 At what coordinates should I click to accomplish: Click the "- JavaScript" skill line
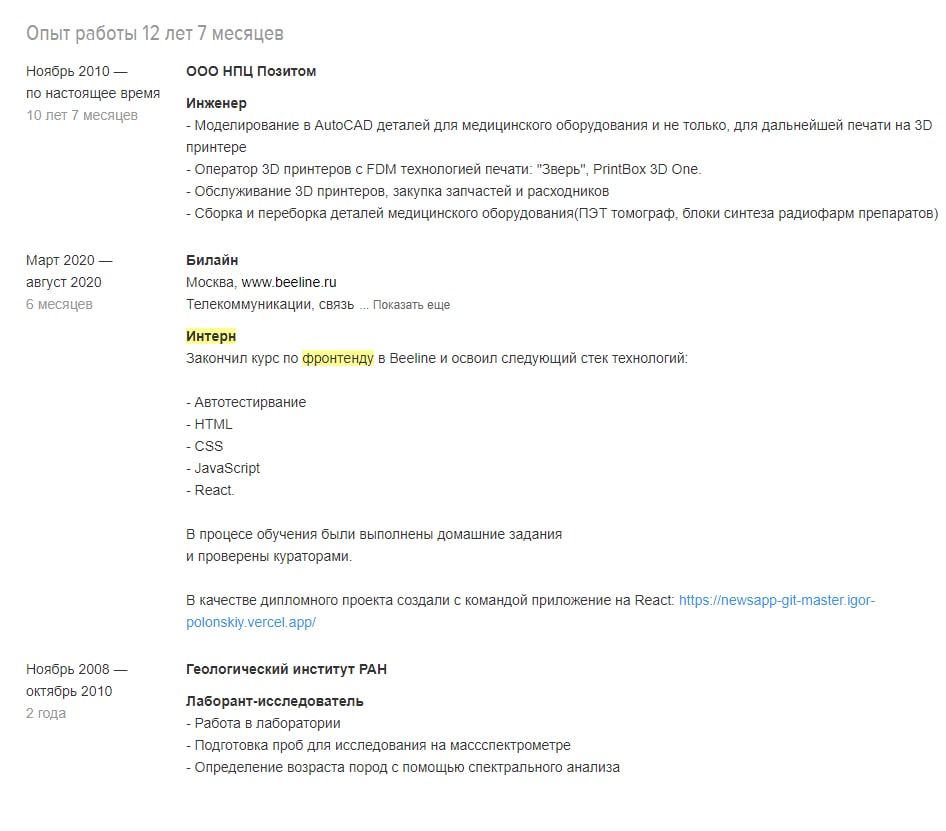pyautogui.click(x=223, y=468)
